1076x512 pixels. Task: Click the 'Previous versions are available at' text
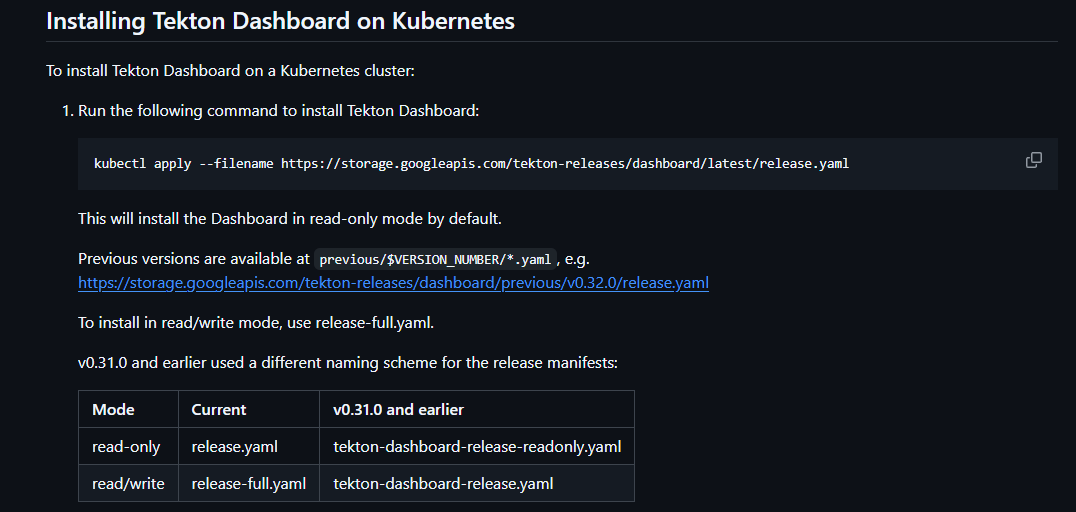[194, 259]
